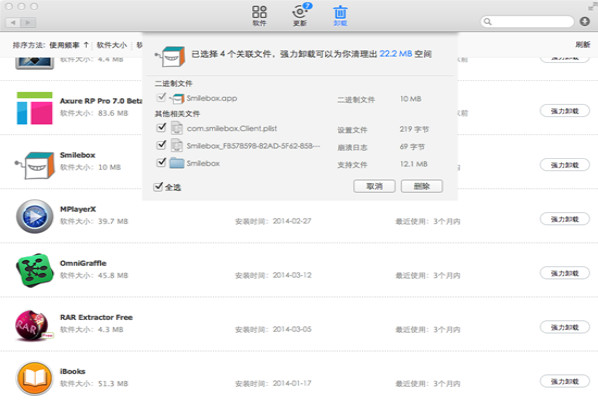Click the OmniGraffle app icon
Screen dimensions: 598x402
[x=35, y=270]
